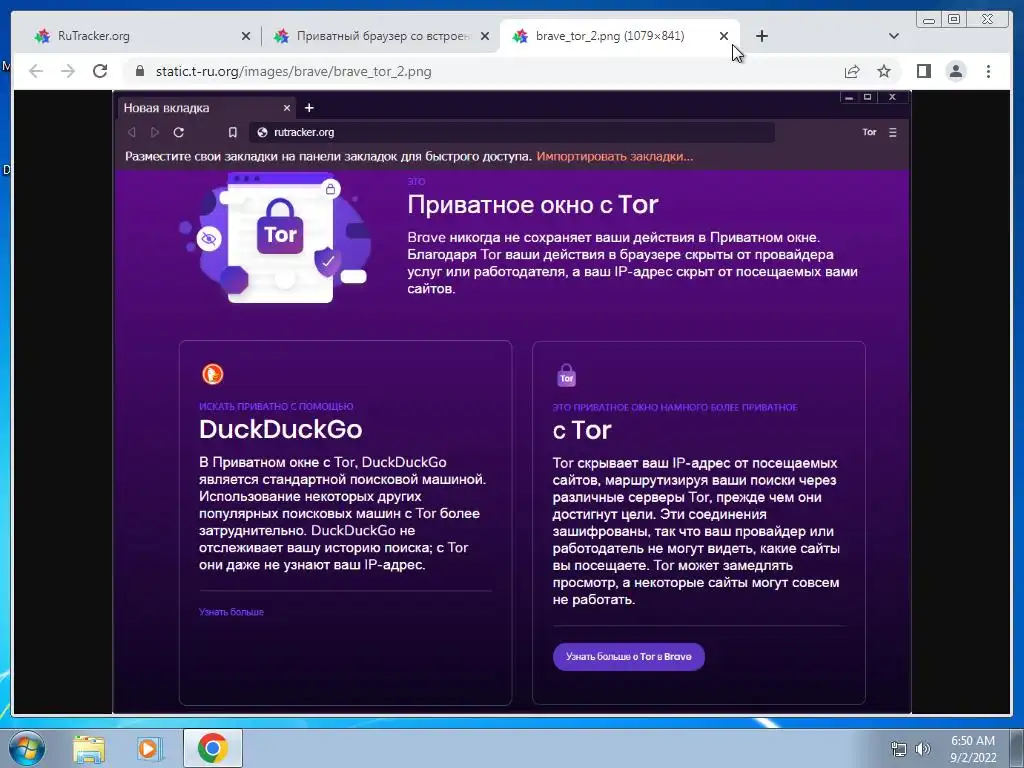Click the Chrome taskbar button
This screenshot has height=768, width=1024.
tap(212, 748)
